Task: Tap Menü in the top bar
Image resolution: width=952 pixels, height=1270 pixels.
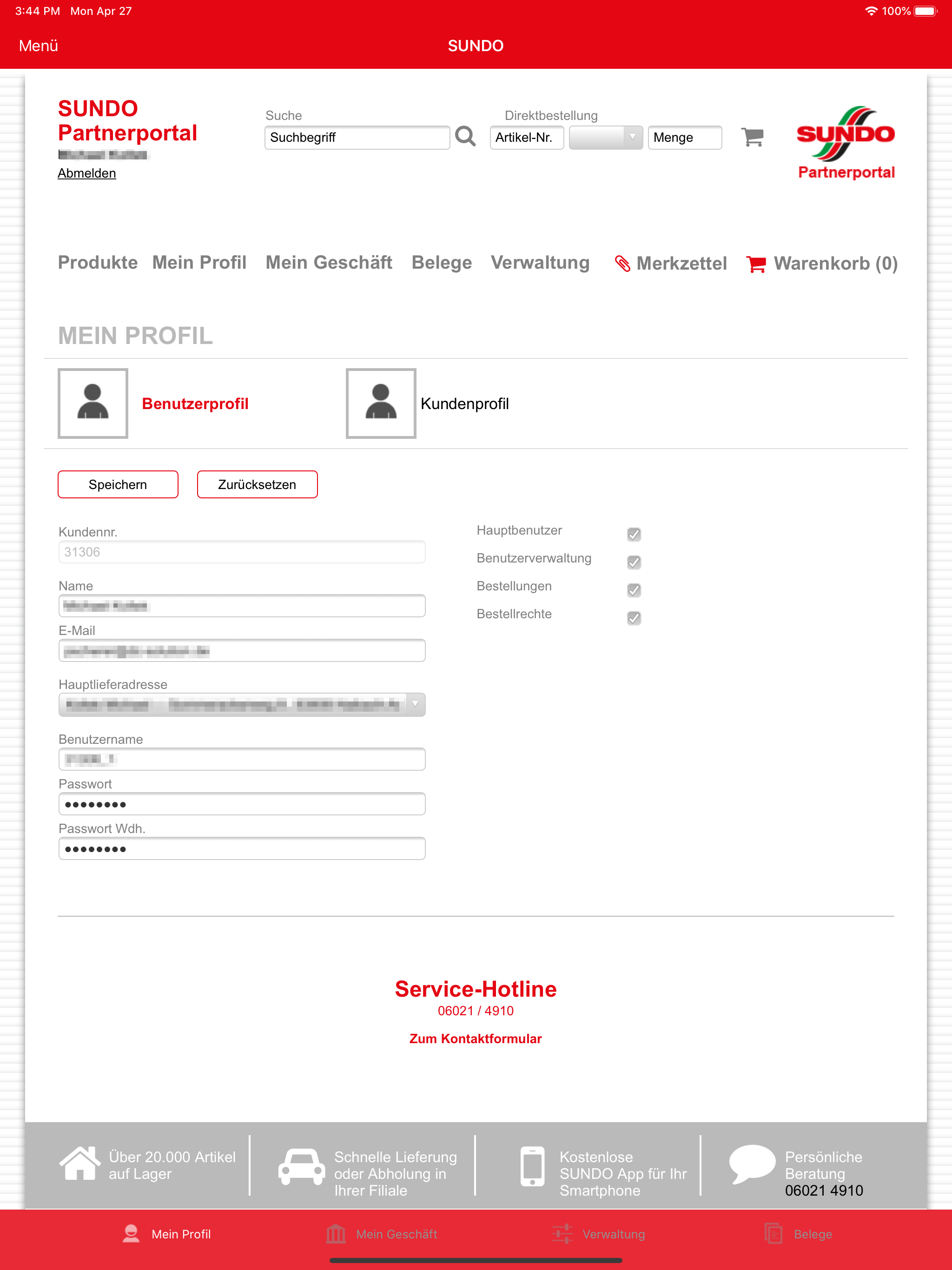Action: tap(39, 46)
